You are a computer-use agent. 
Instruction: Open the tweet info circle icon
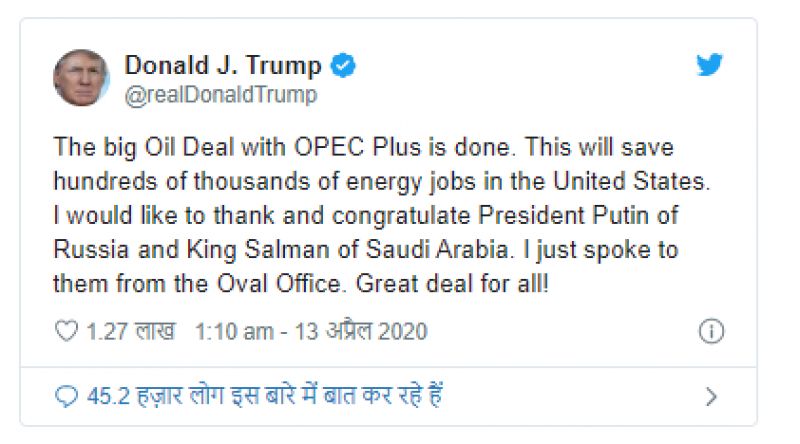710,332
